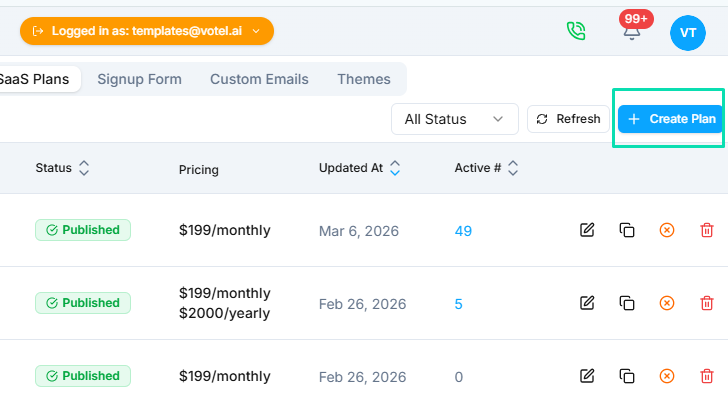Go to the Themes tab

[x=364, y=79]
